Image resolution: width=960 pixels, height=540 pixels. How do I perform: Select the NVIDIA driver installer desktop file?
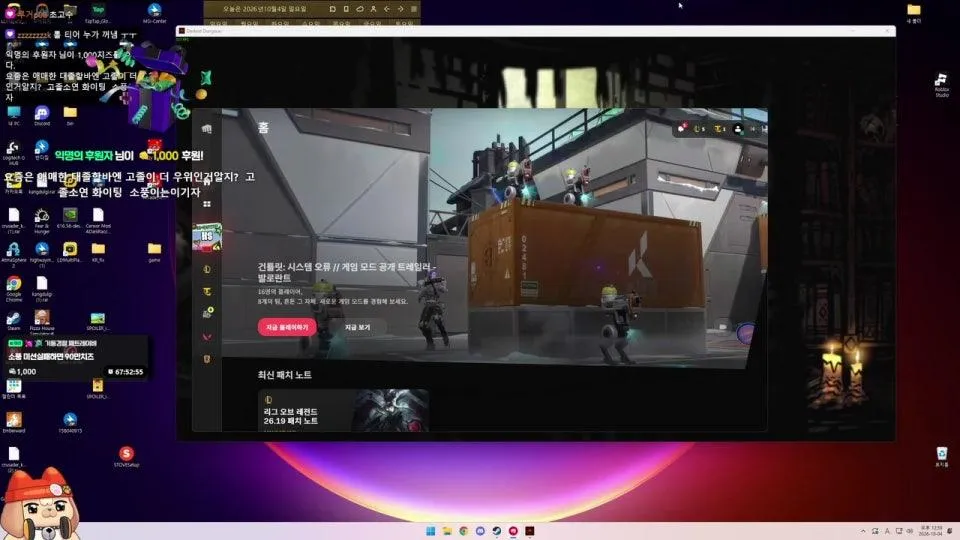click(70, 218)
